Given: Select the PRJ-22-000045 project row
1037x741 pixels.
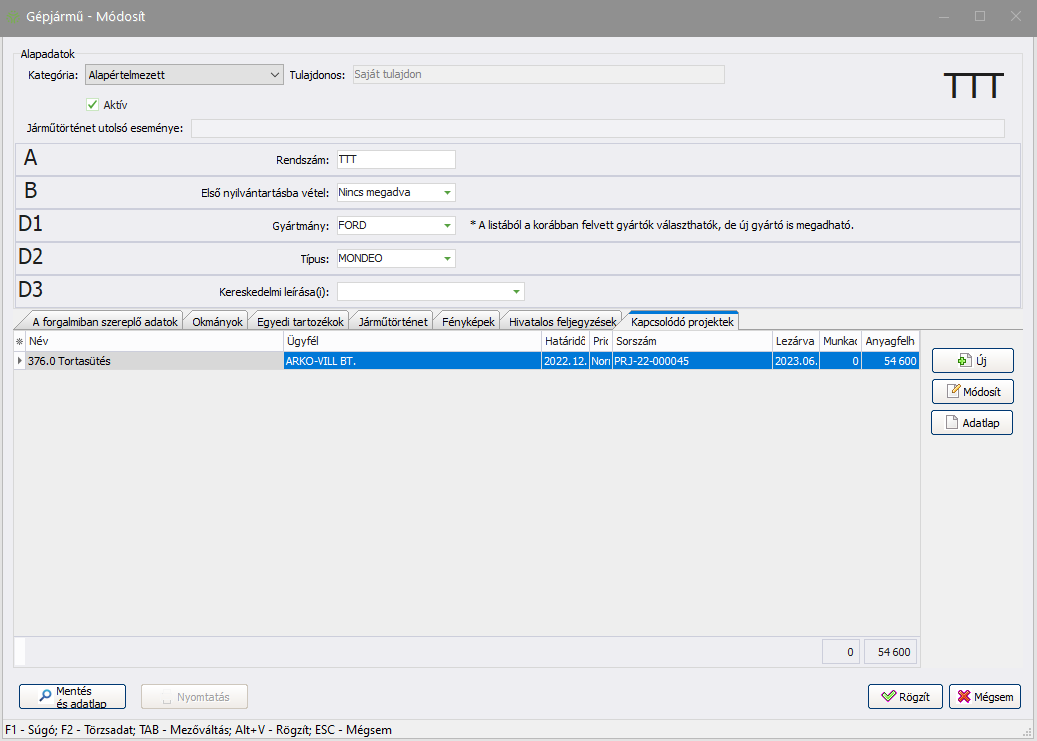Looking at the screenshot, I should pos(690,361).
